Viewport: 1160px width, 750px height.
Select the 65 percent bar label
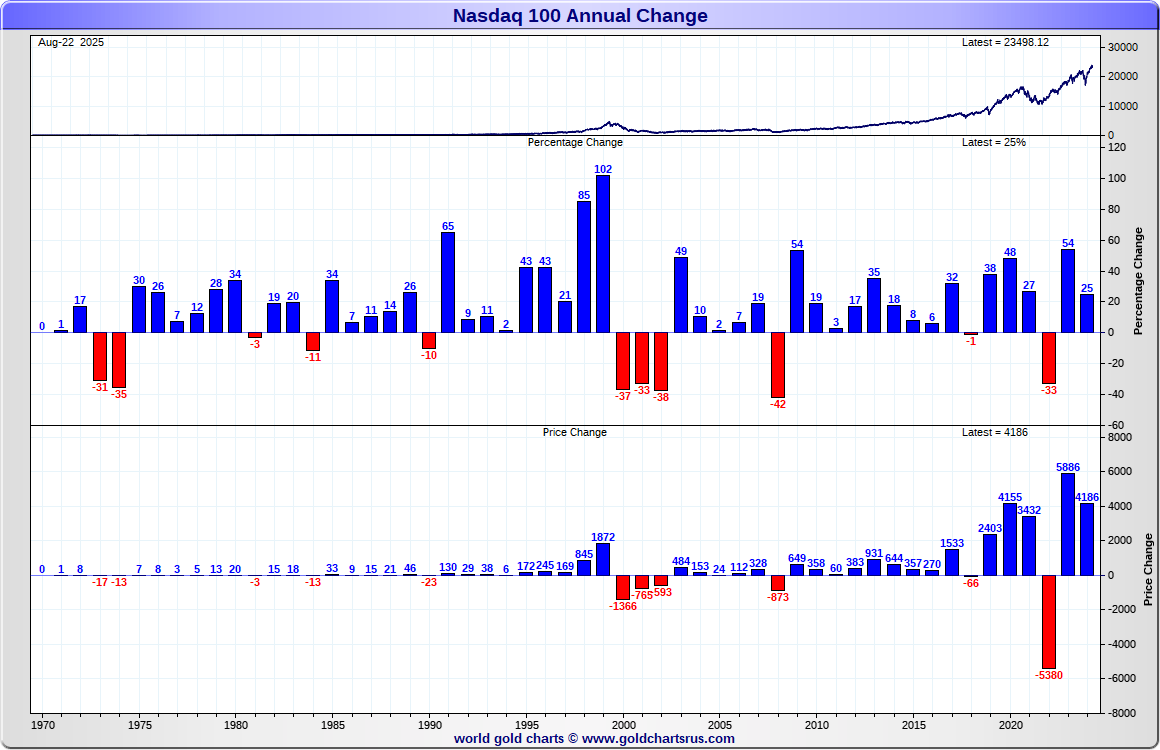[448, 226]
